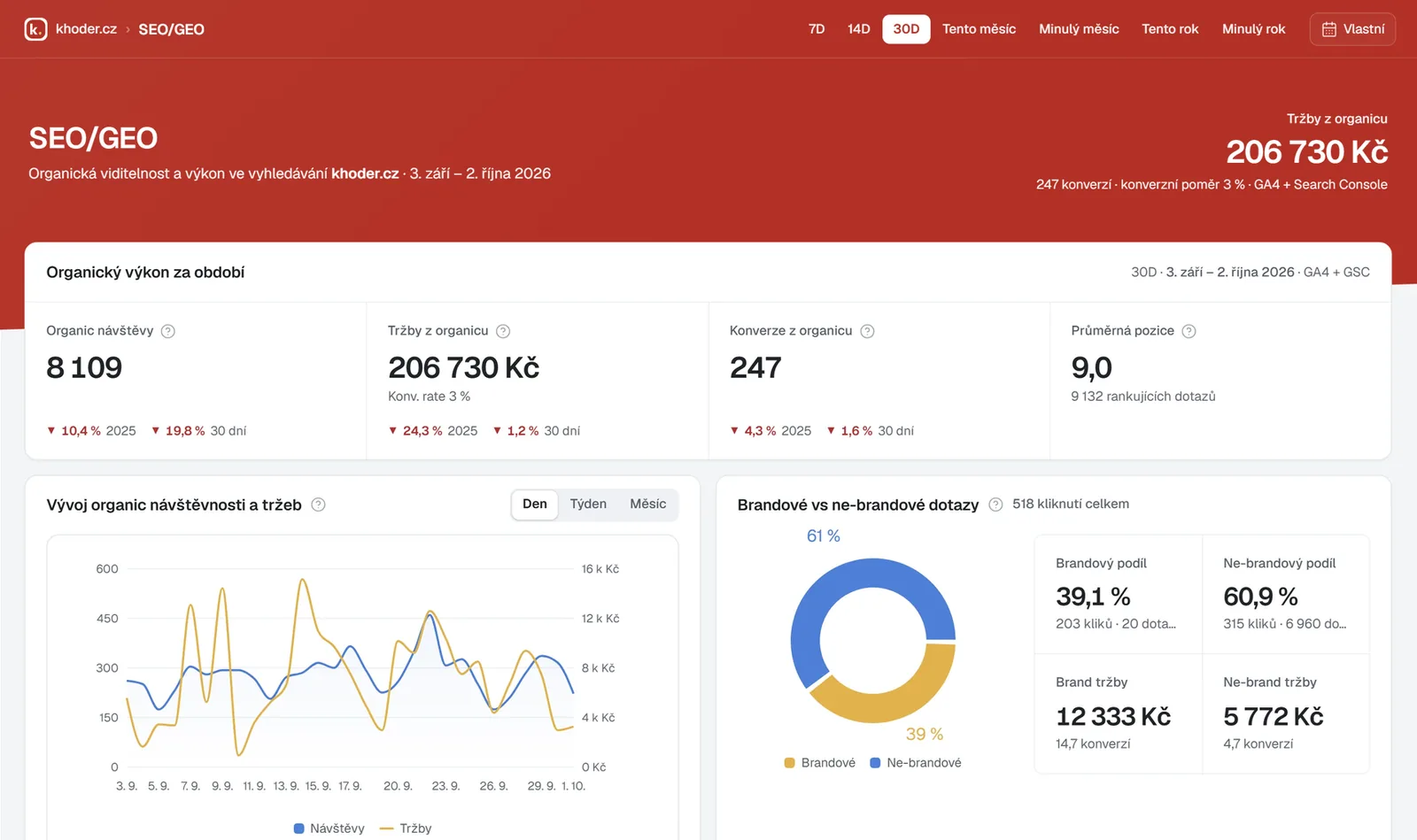
Task: Switch range to Tento rok
Action: [x=1170, y=29]
